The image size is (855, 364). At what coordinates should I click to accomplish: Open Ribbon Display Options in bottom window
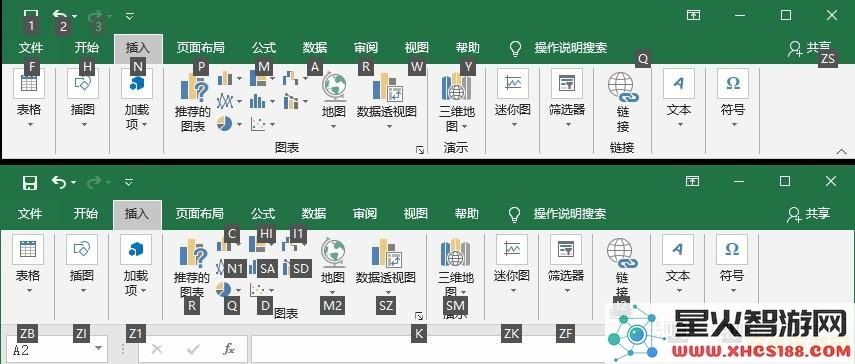[x=693, y=181]
